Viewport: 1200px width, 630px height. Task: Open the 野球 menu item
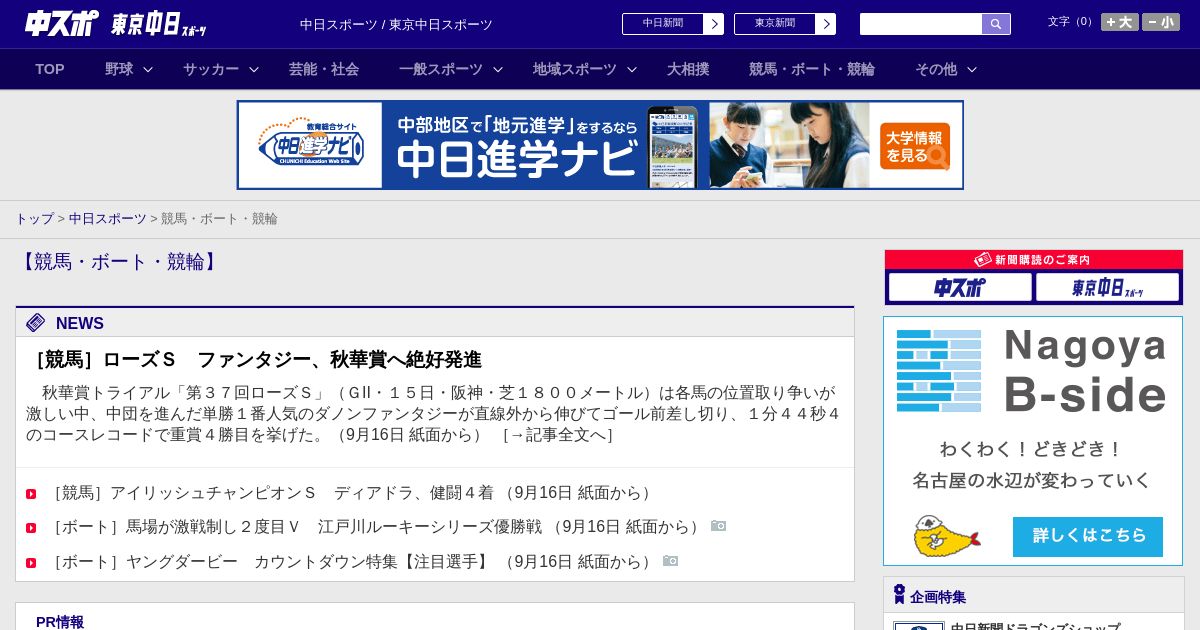[119, 69]
